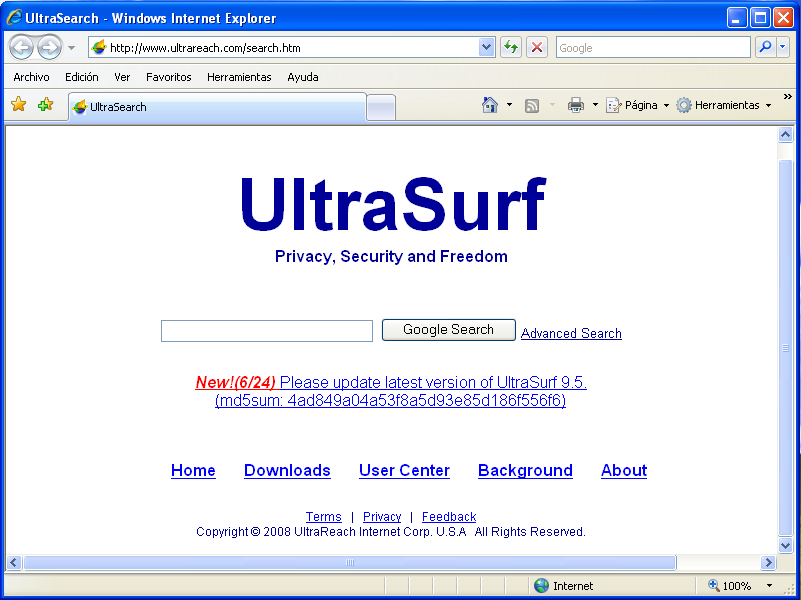Click the UltraSurf web search text box
Image resolution: width=801 pixels, height=600 pixels.
(x=267, y=331)
